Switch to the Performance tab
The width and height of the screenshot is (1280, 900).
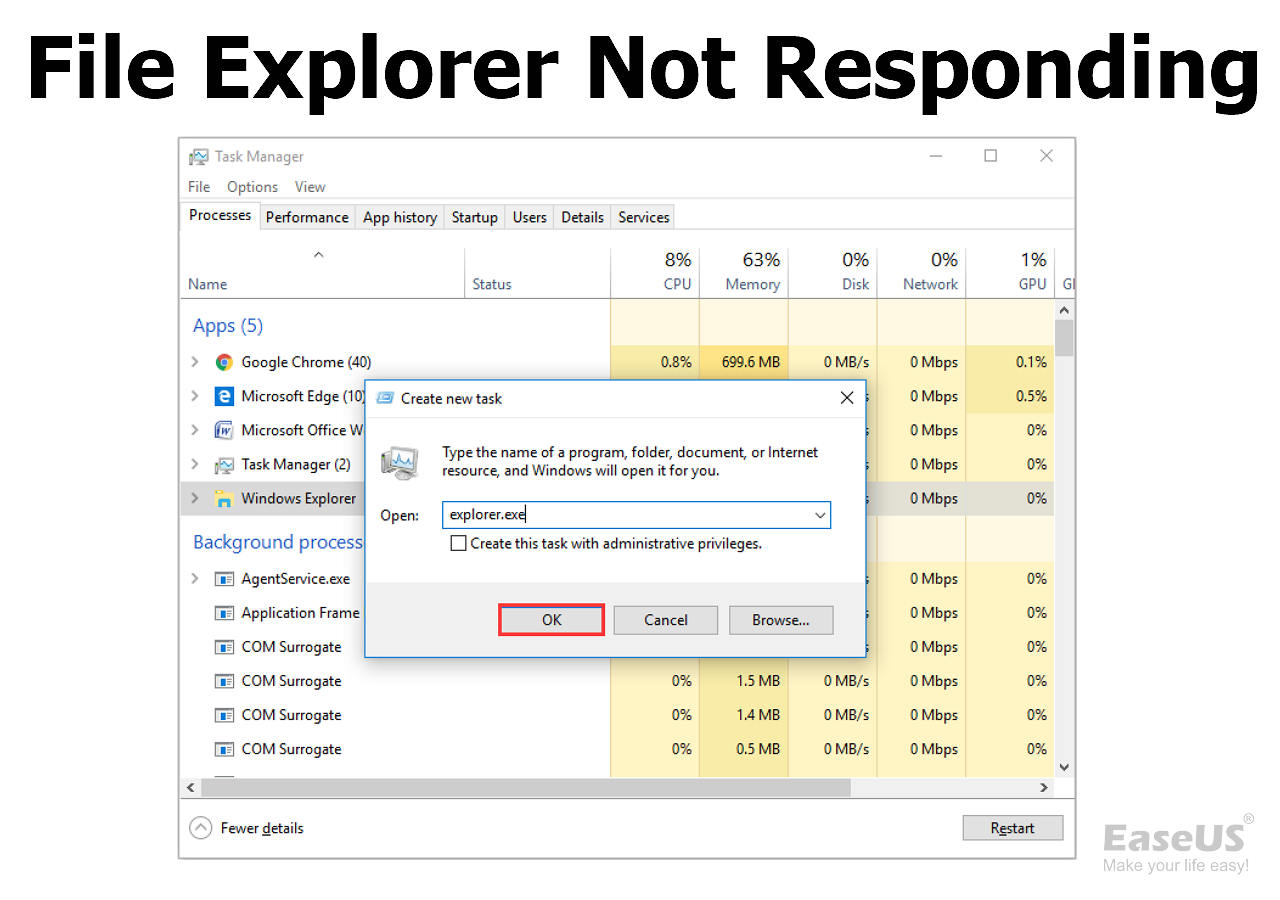pos(307,217)
